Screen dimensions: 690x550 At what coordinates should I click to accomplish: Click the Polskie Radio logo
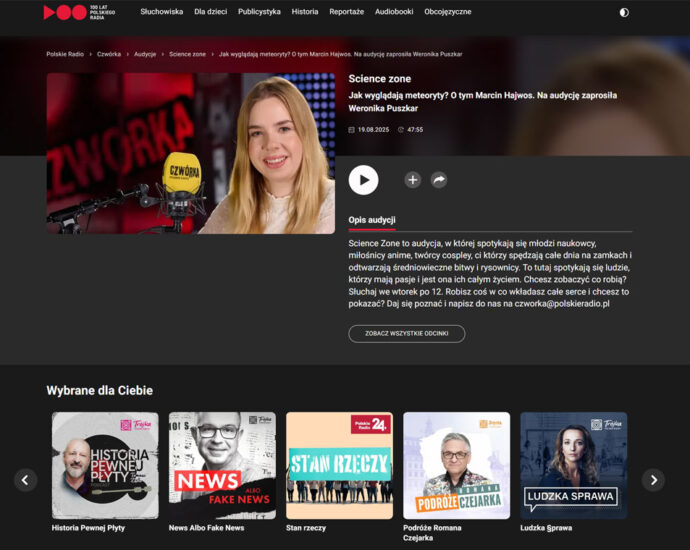point(79,12)
